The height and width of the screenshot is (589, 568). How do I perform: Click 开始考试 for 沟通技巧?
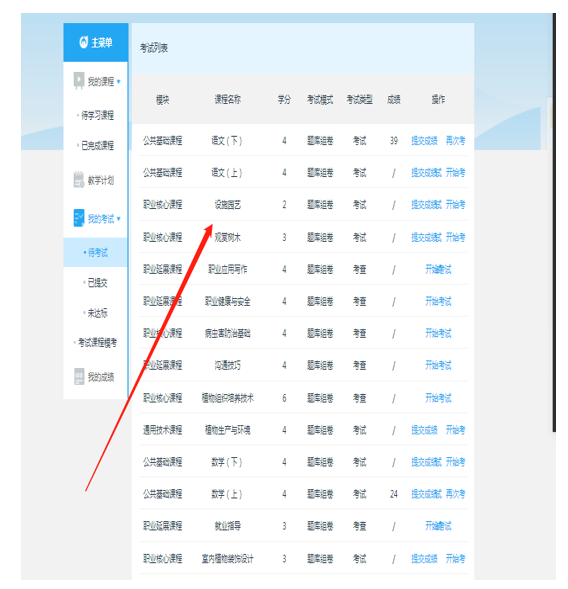coord(438,365)
